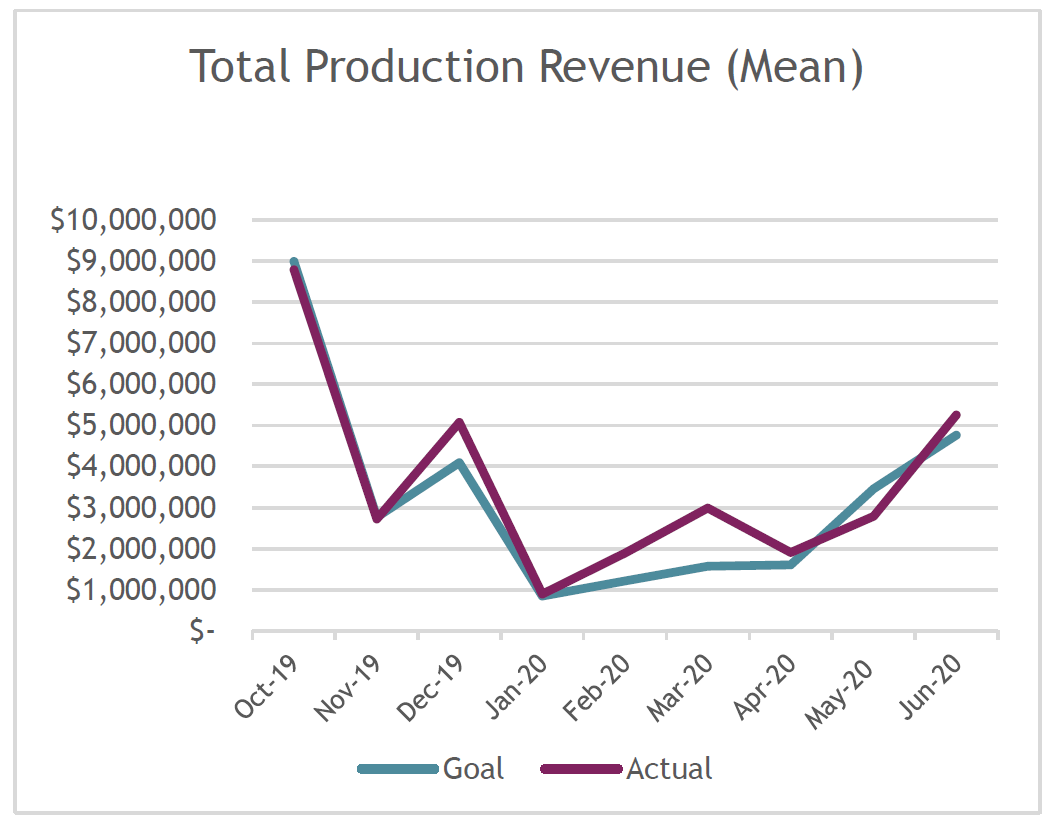1061x826 pixels.
Task: Select the $2,000,000 axis label
Action: click(141, 549)
